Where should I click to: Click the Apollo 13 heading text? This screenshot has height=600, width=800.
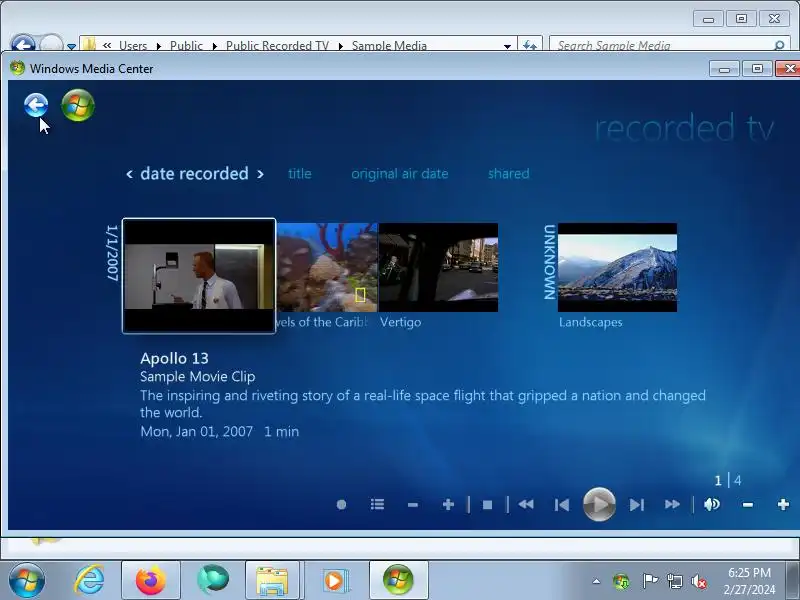tap(174, 358)
